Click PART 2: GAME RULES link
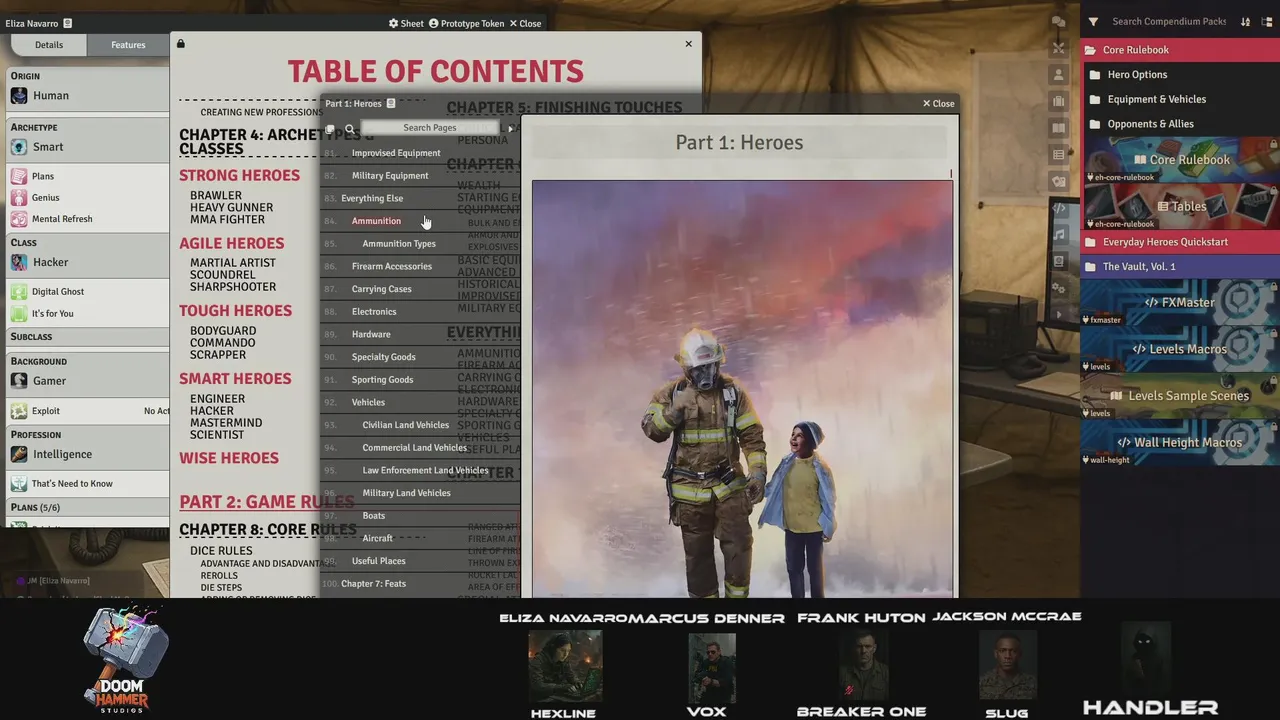This screenshot has height=720, width=1280. click(266, 502)
